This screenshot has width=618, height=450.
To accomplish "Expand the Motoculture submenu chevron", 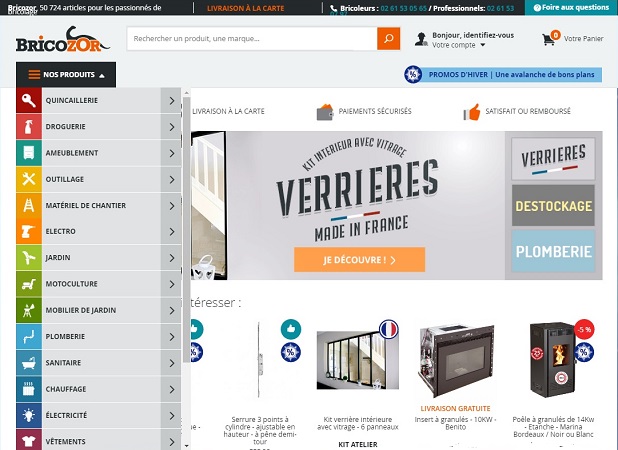I will click(x=171, y=284).
